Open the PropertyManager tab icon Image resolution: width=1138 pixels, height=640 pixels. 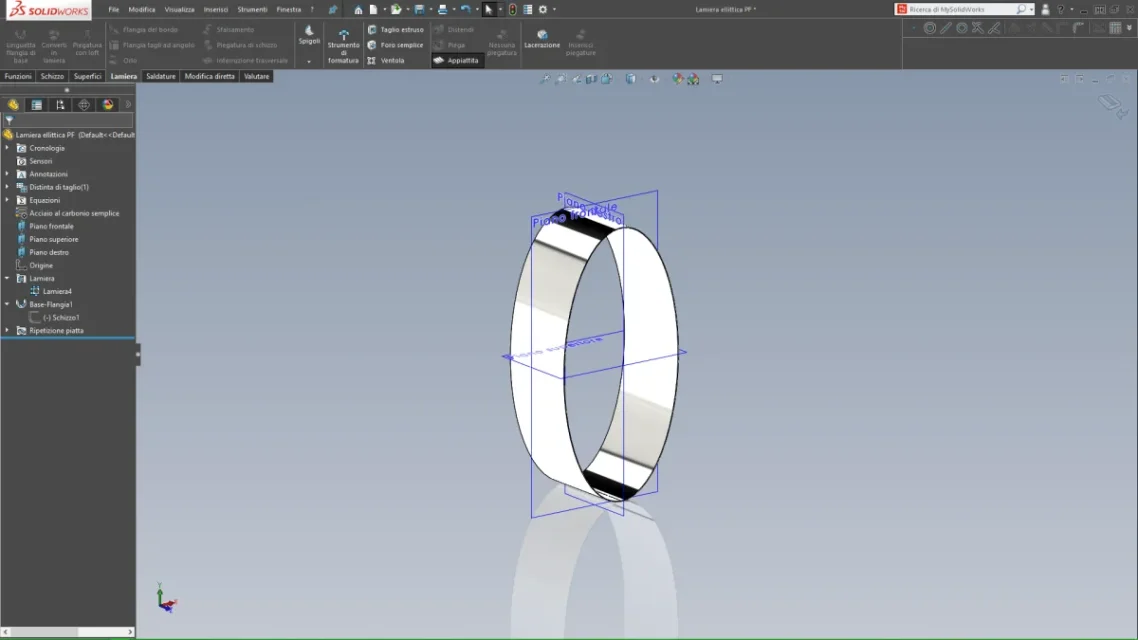tap(36, 104)
